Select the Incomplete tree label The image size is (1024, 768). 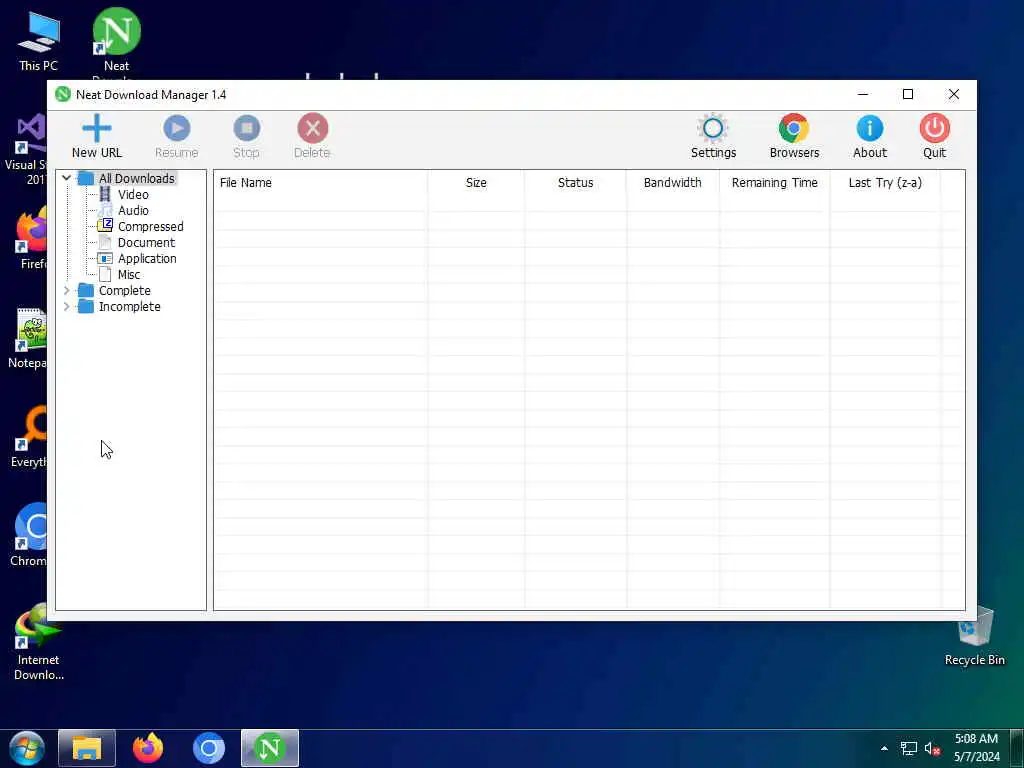pyautogui.click(x=129, y=306)
